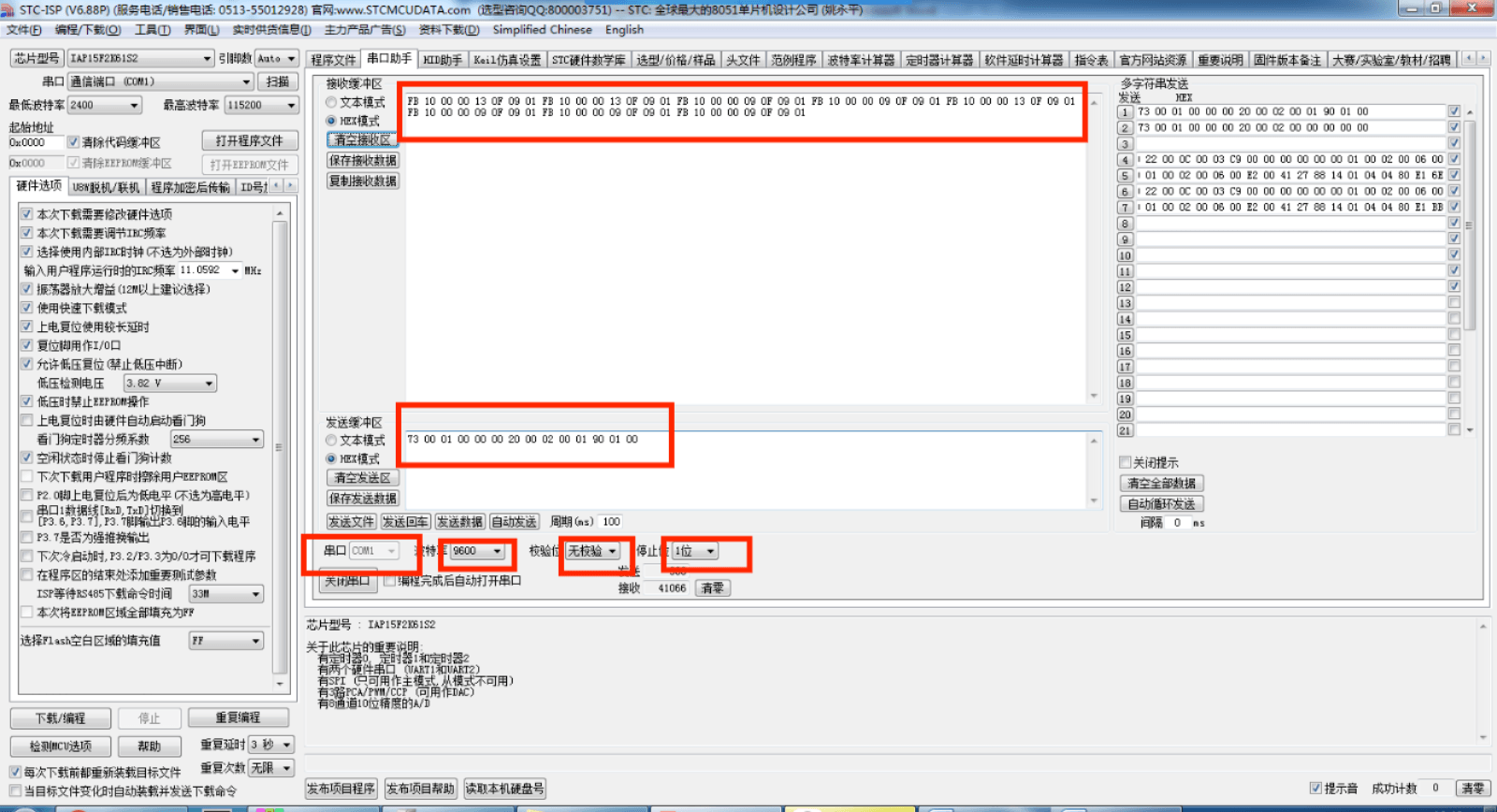Open minimum baud rate 2400 dropdown
The image size is (1497, 812).
coord(135,105)
